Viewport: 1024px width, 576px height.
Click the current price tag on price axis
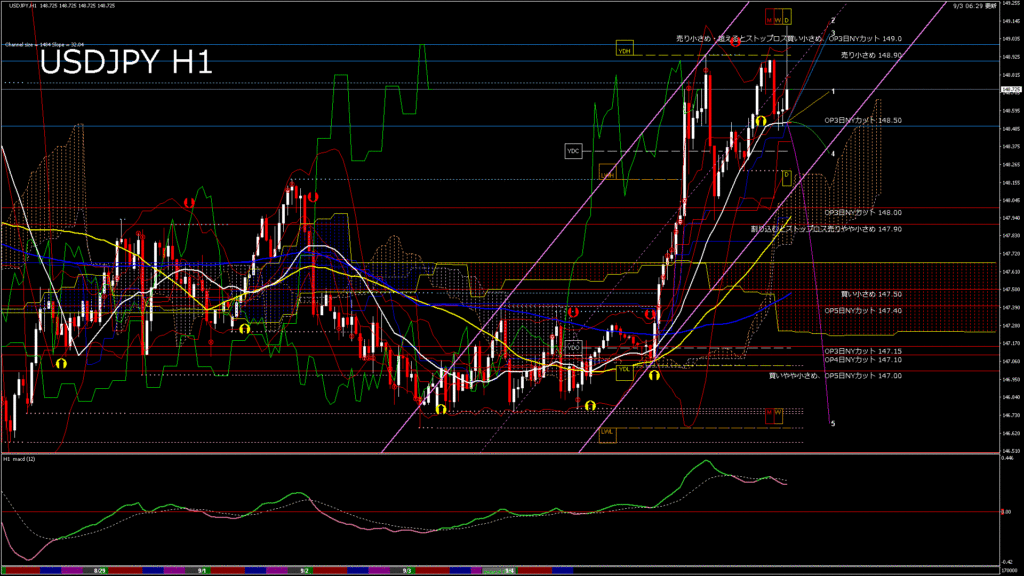tap(1010, 89)
